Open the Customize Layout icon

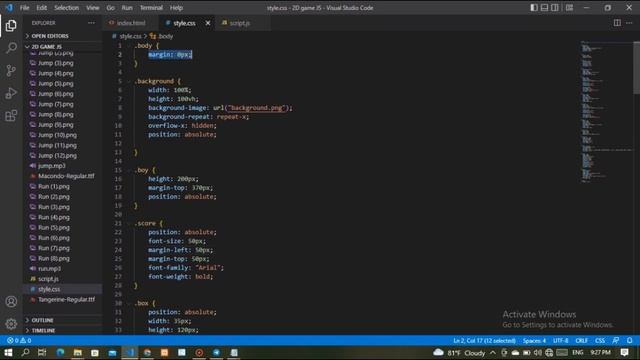coord(569,7)
